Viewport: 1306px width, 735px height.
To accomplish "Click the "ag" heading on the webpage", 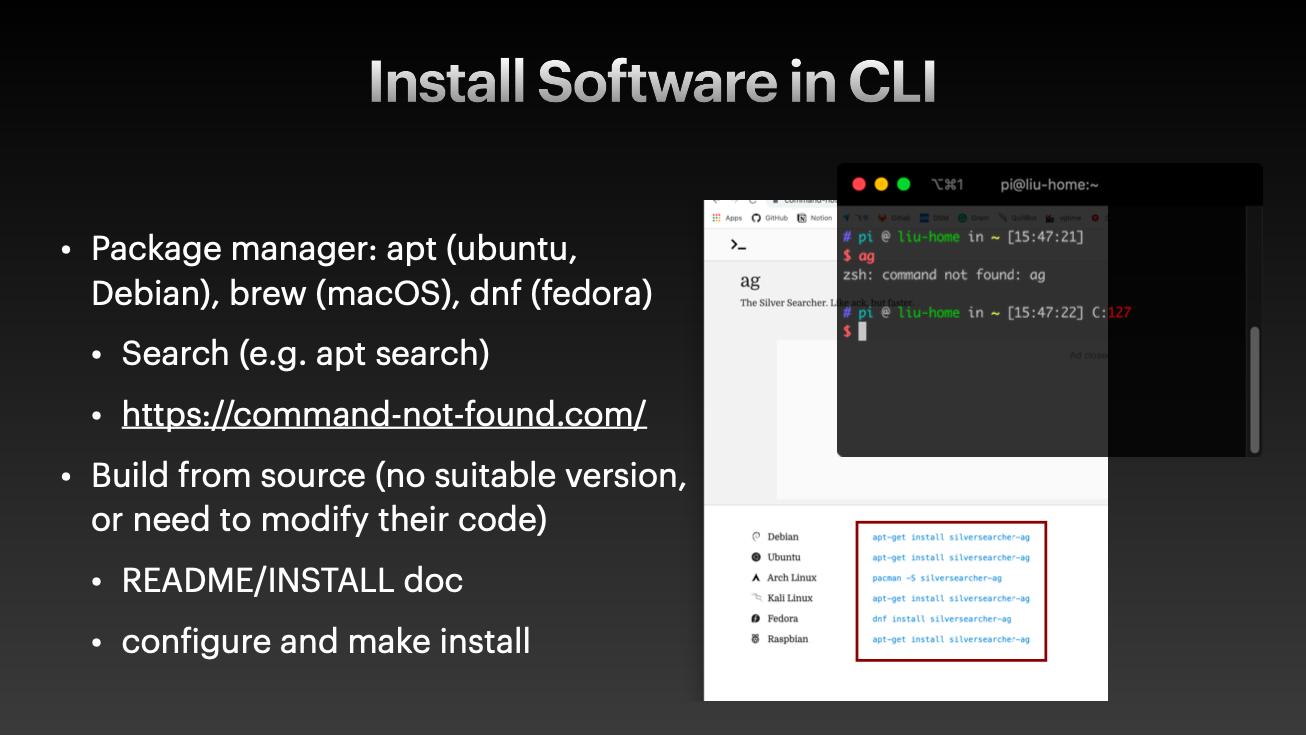I will [x=749, y=282].
